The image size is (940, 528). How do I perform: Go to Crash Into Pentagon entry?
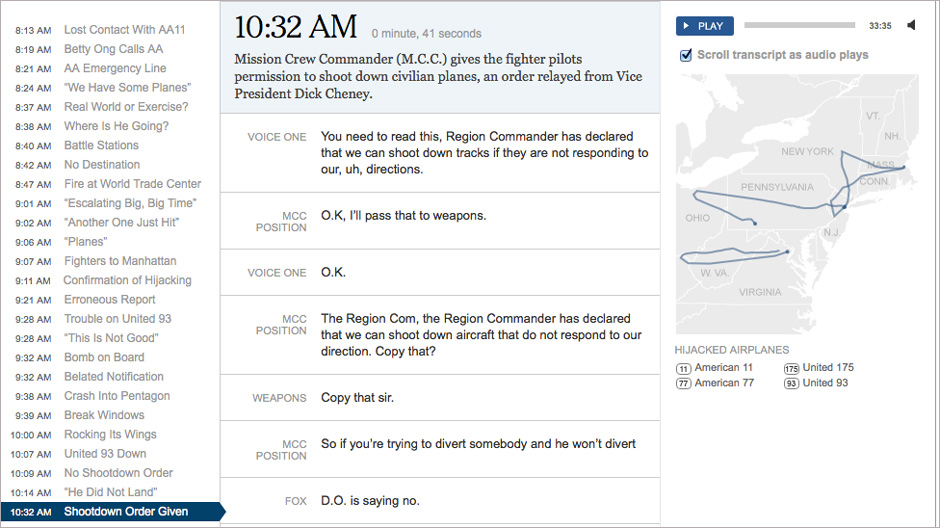[x=117, y=396]
